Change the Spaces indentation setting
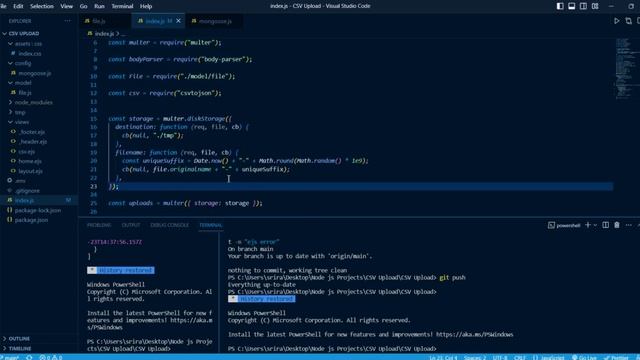Image resolution: width=640 pixels, height=360 pixels. click(475, 358)
